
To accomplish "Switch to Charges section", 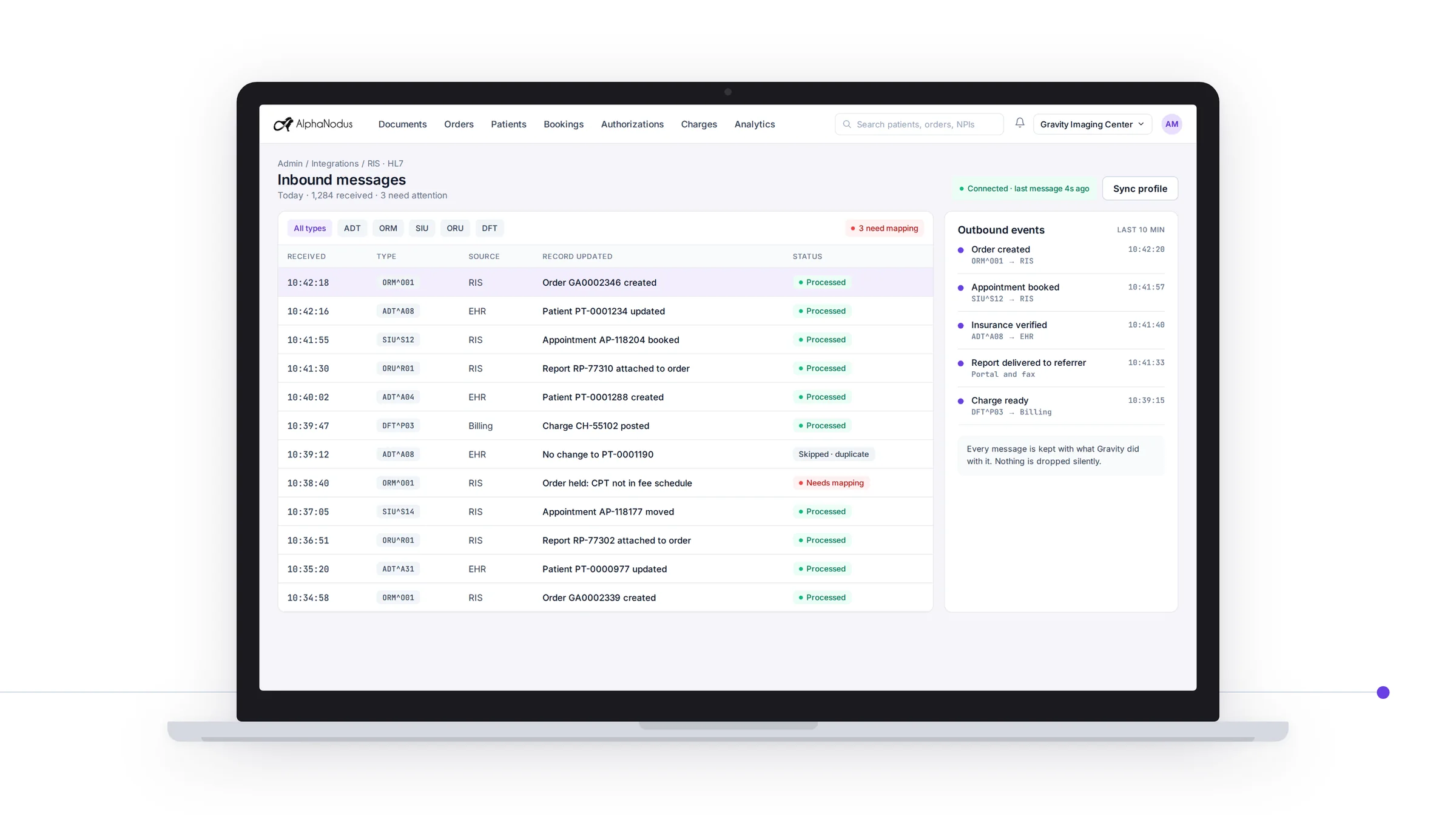I will pos(699,124).
